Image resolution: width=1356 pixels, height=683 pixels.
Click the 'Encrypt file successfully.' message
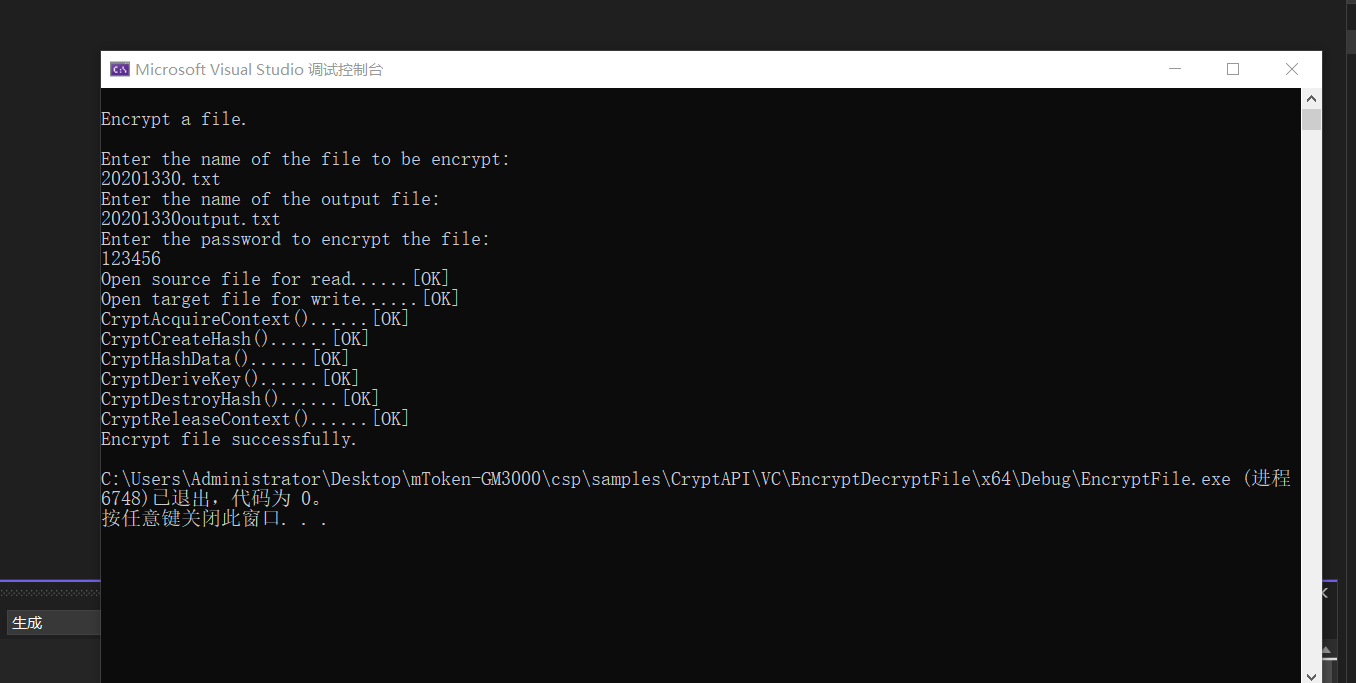(229, 439)
